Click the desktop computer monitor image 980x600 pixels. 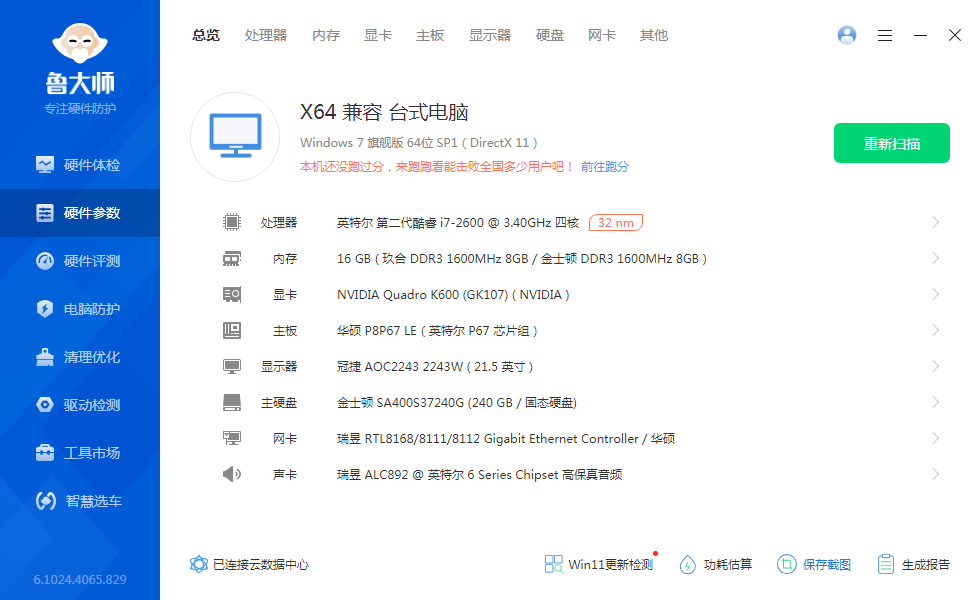coord(235,137)
